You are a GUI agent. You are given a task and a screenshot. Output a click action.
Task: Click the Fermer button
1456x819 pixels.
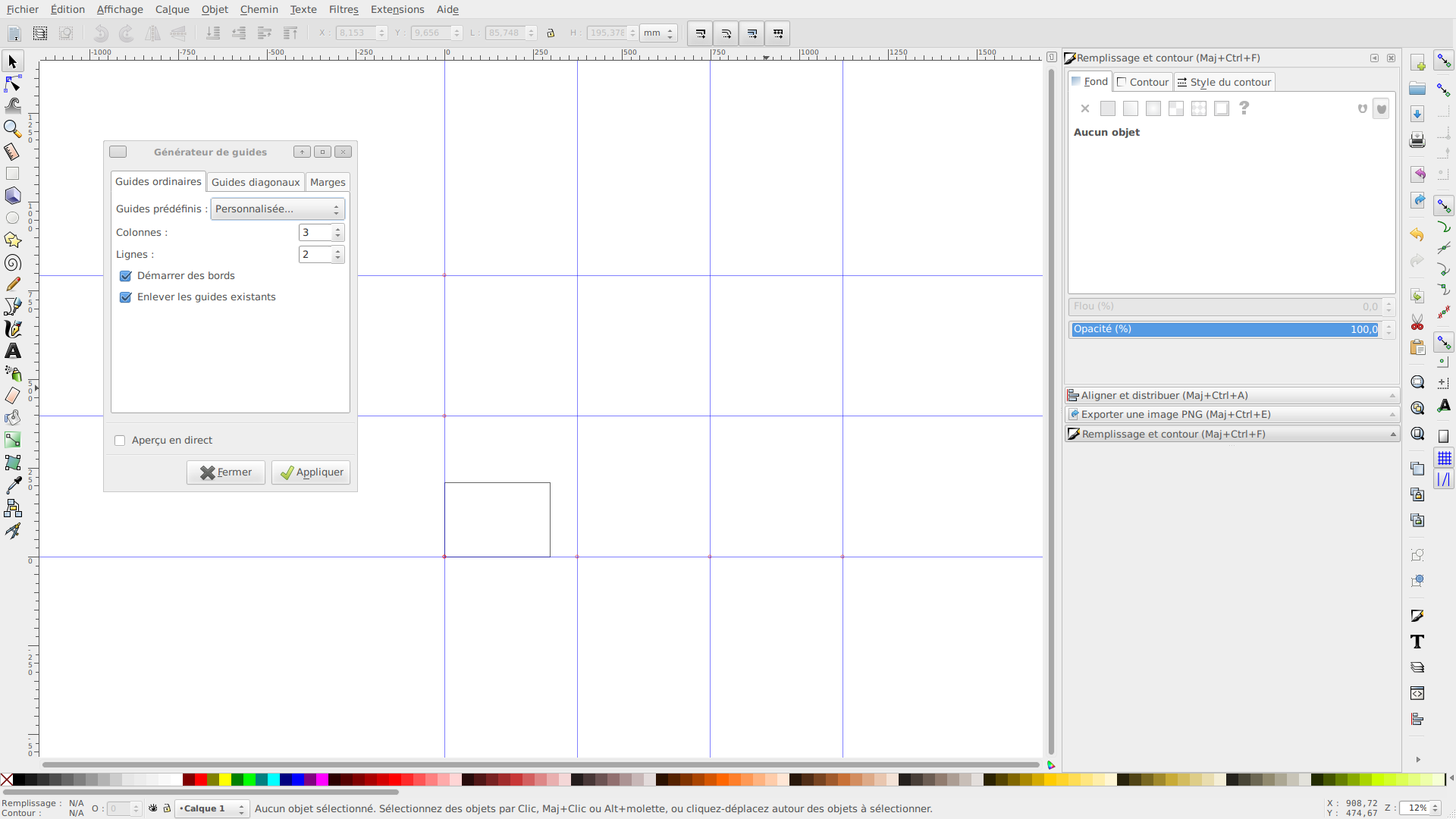[225, 472]
